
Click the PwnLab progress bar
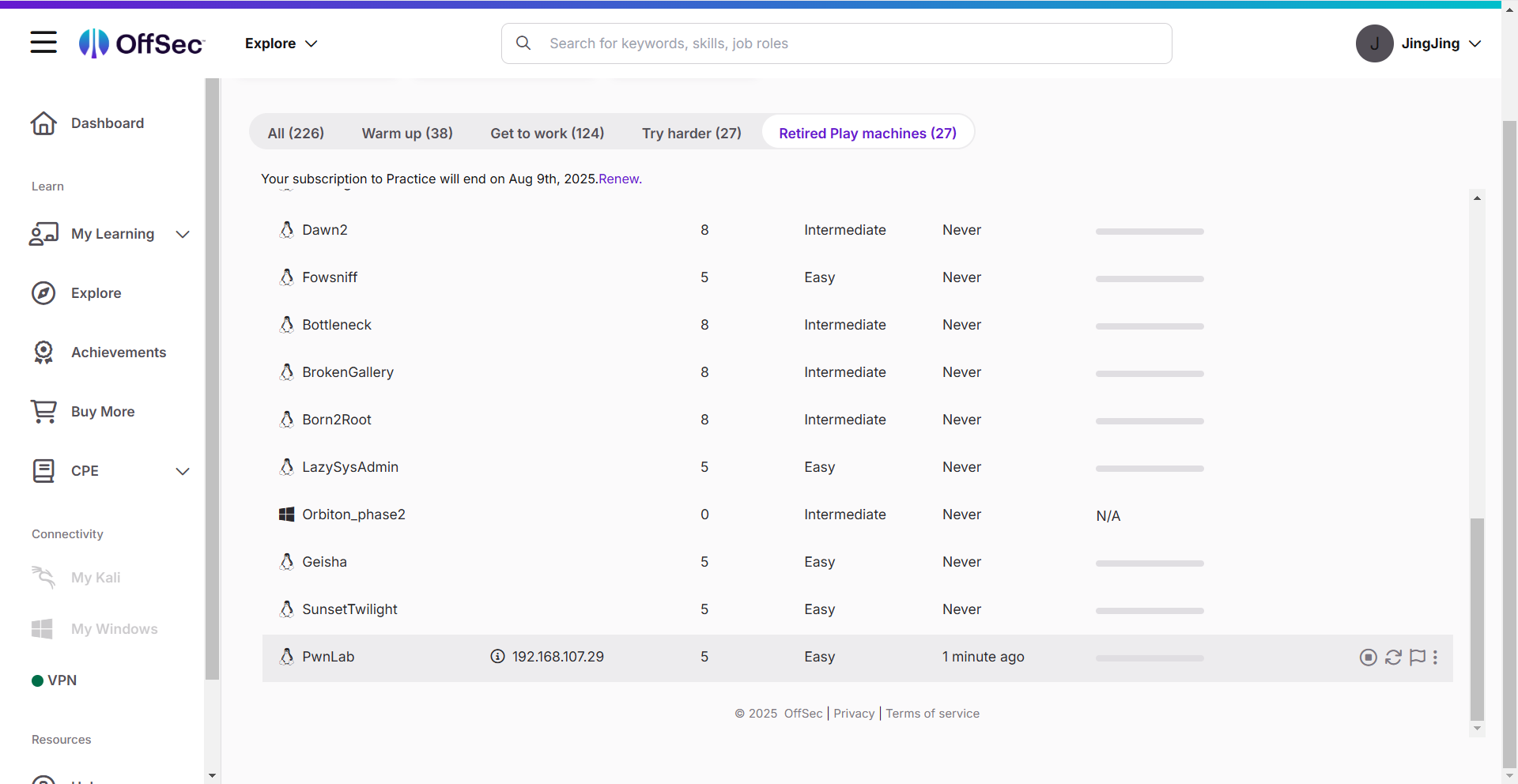click(x=1150, y=658)
